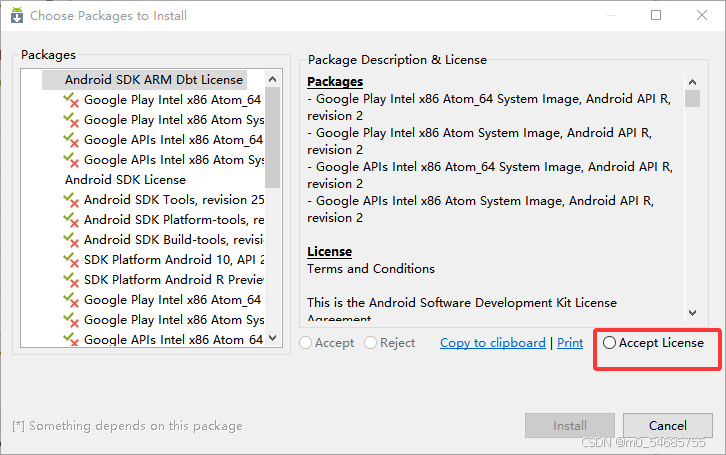This screenshot has width=726, height=455.
Task: Select the Android SDK ARM Dbt License group
Action: (x=153, y=80)
